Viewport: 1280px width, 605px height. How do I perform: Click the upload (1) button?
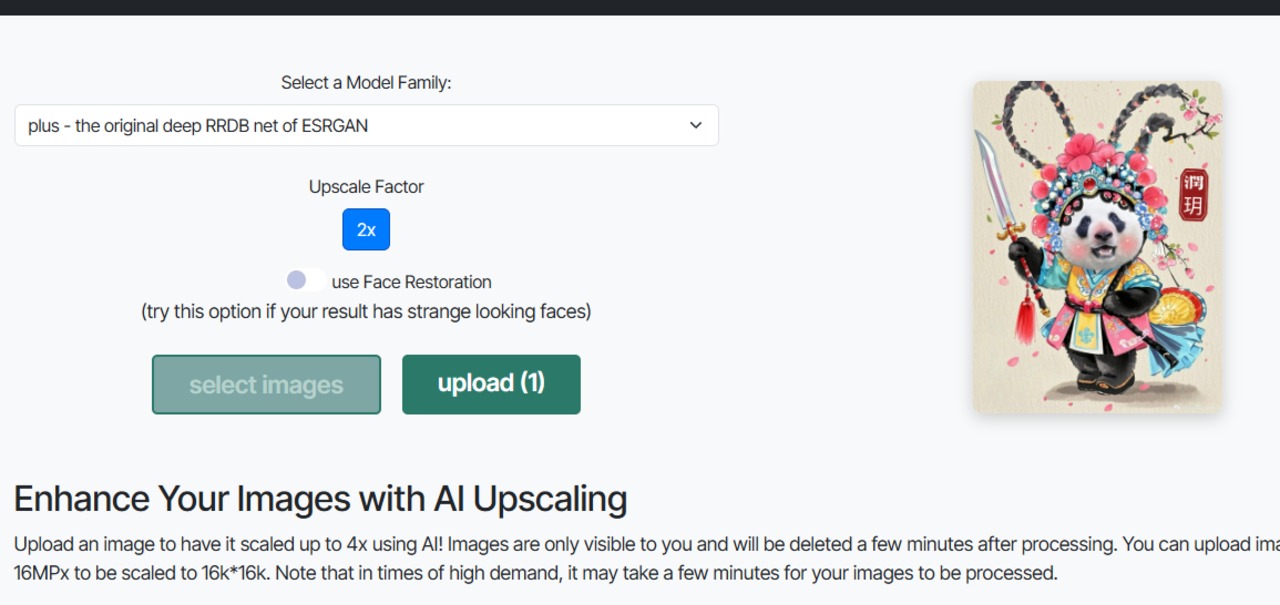[491, 384]
